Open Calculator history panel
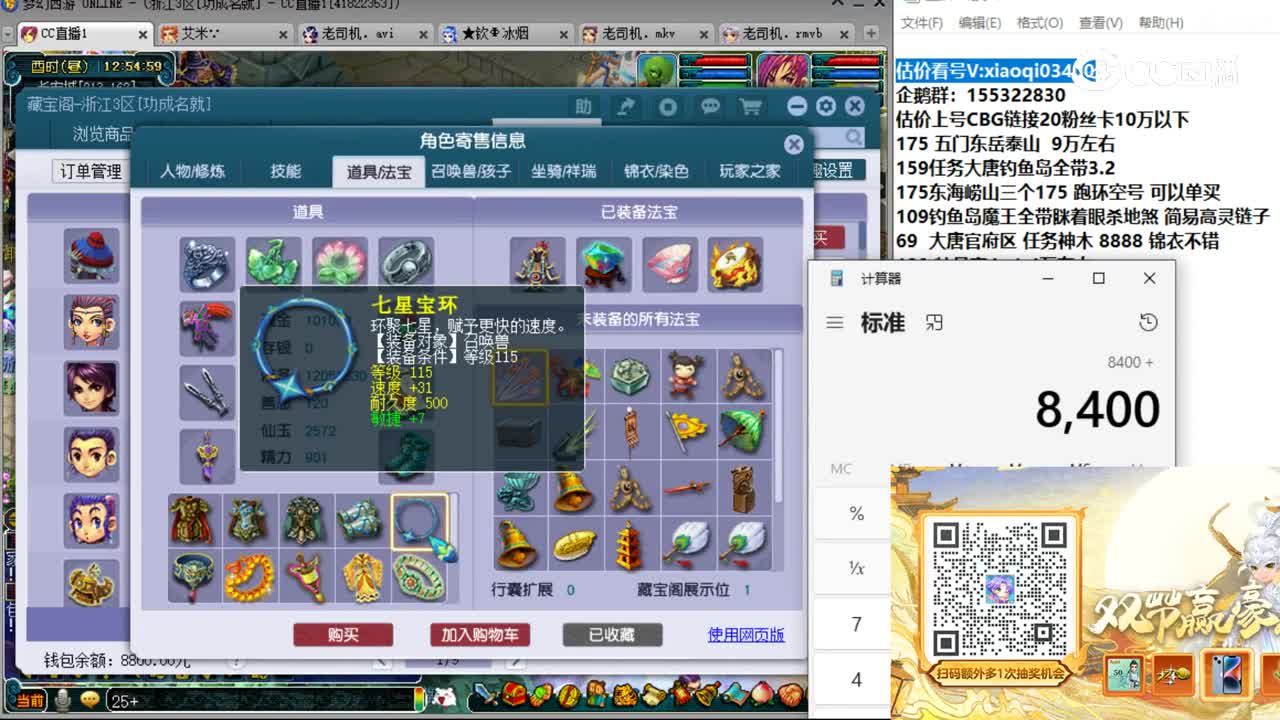1280x720 pixels. [1148, 322]
